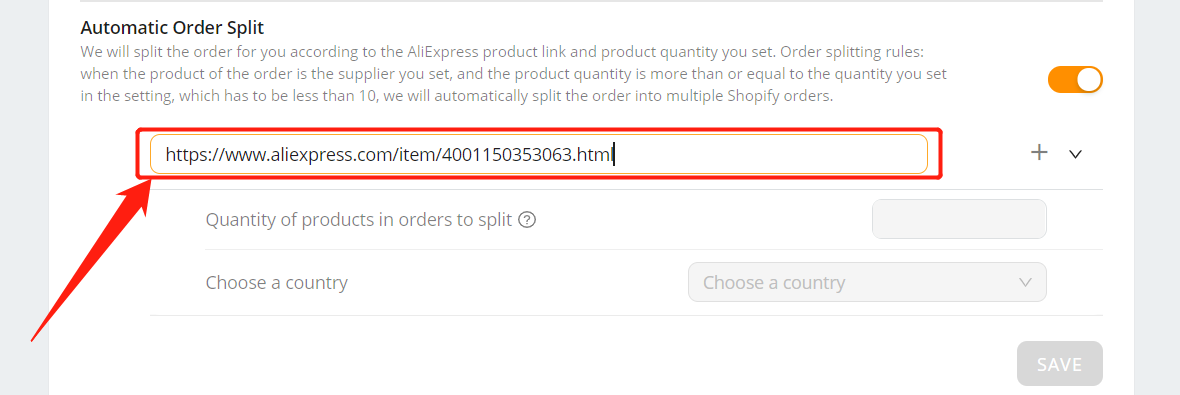
Task: Focus the AliExpress product link field
Action: [x=539, y=154]
